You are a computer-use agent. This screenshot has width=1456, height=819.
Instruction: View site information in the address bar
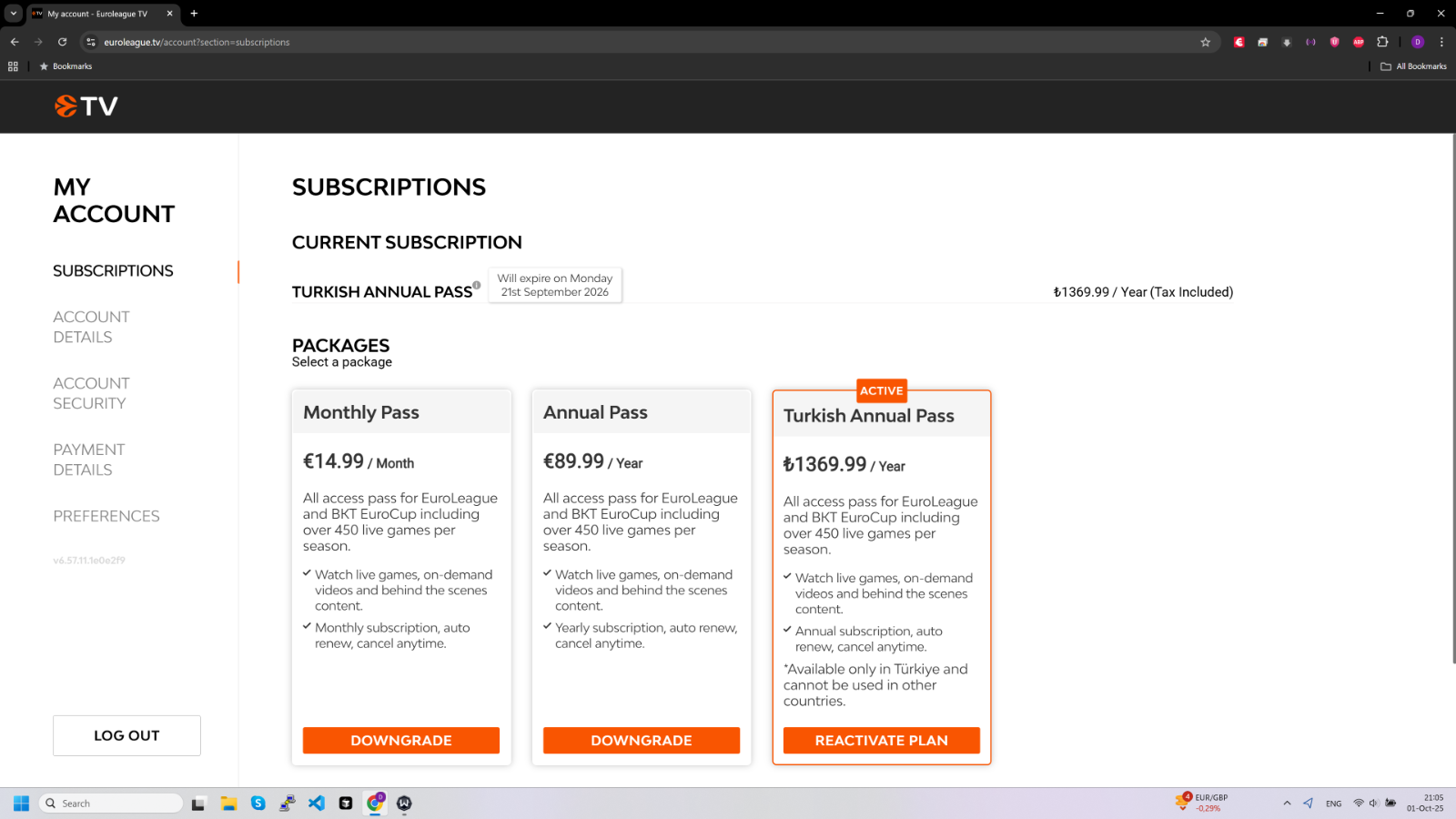(90, 42)
